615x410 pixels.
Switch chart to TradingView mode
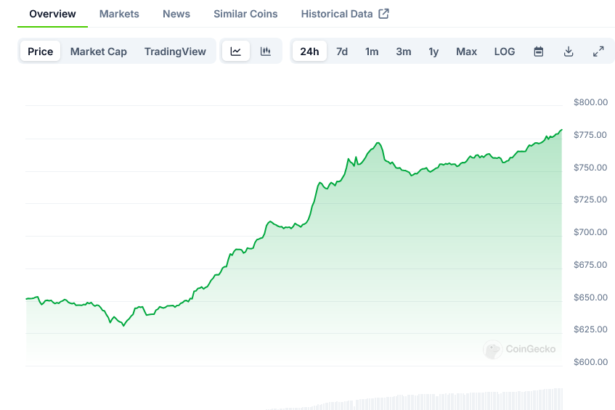175,51
